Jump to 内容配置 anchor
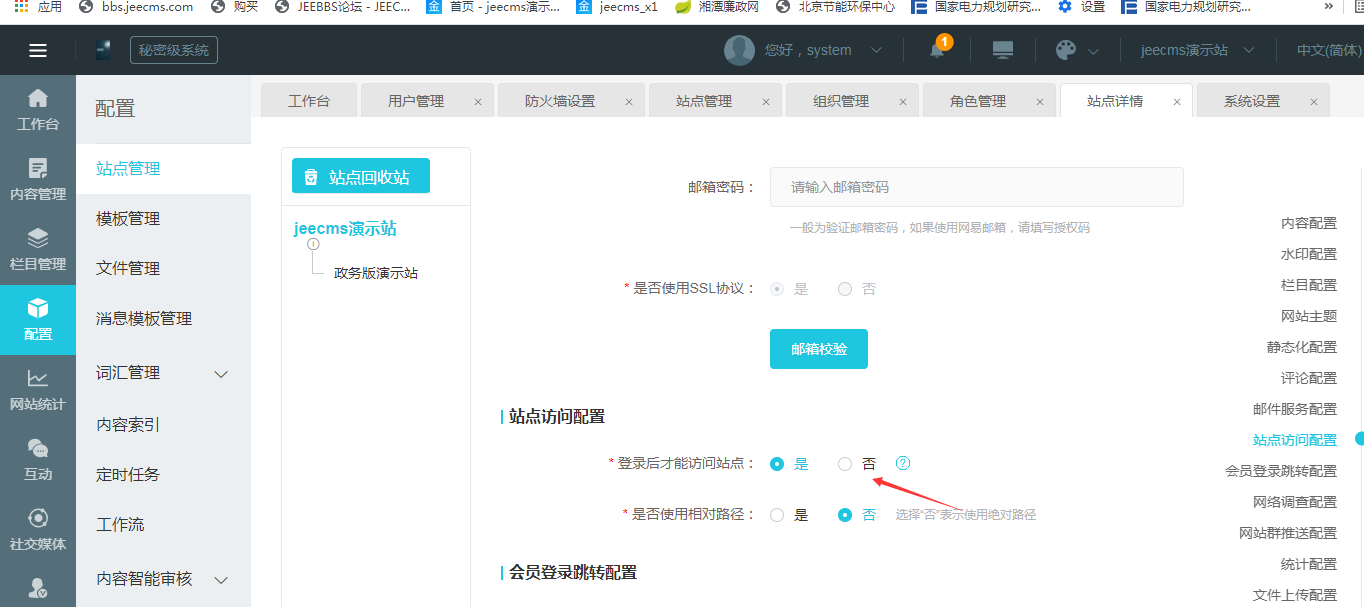 [1309, 223]
